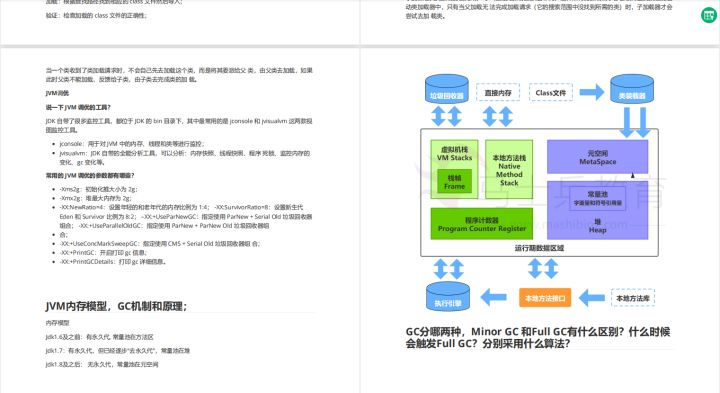Click the Class文件 dashed box
The width and height of the screenshot is (720, 393).
pos(551,92)
